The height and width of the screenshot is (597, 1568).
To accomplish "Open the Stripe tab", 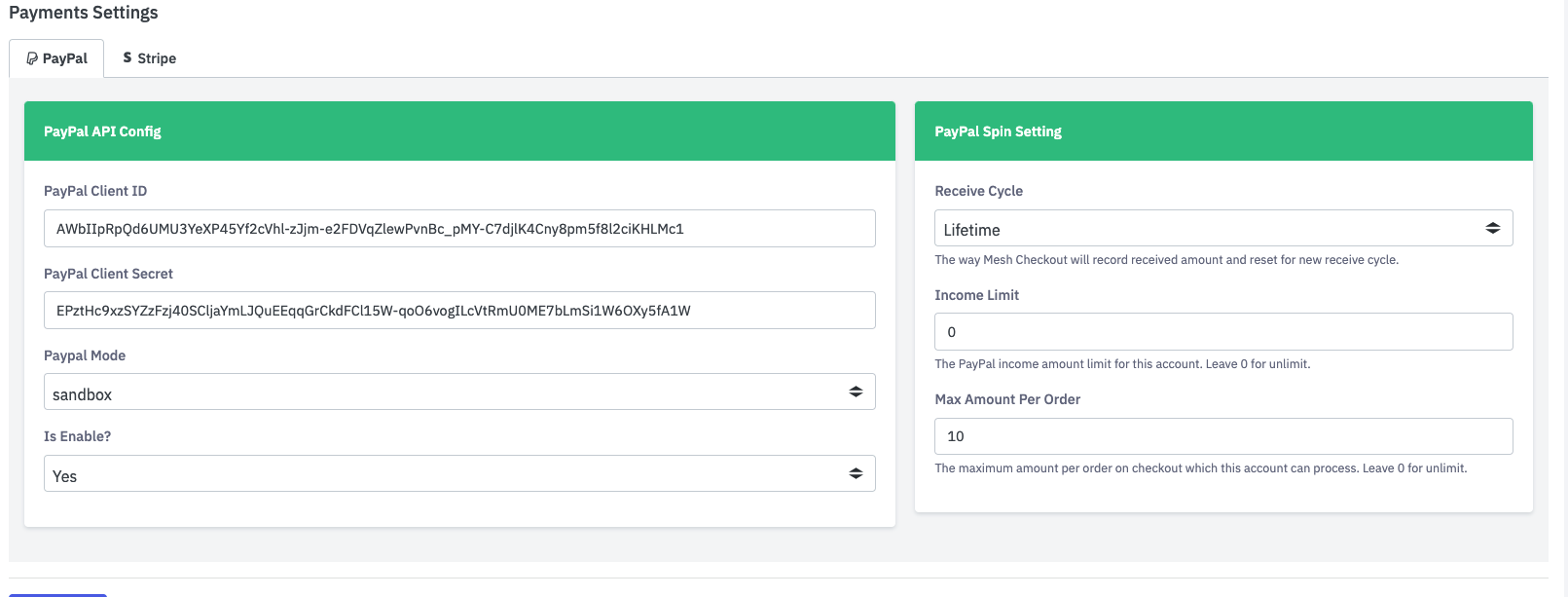I will pos(149,58).
